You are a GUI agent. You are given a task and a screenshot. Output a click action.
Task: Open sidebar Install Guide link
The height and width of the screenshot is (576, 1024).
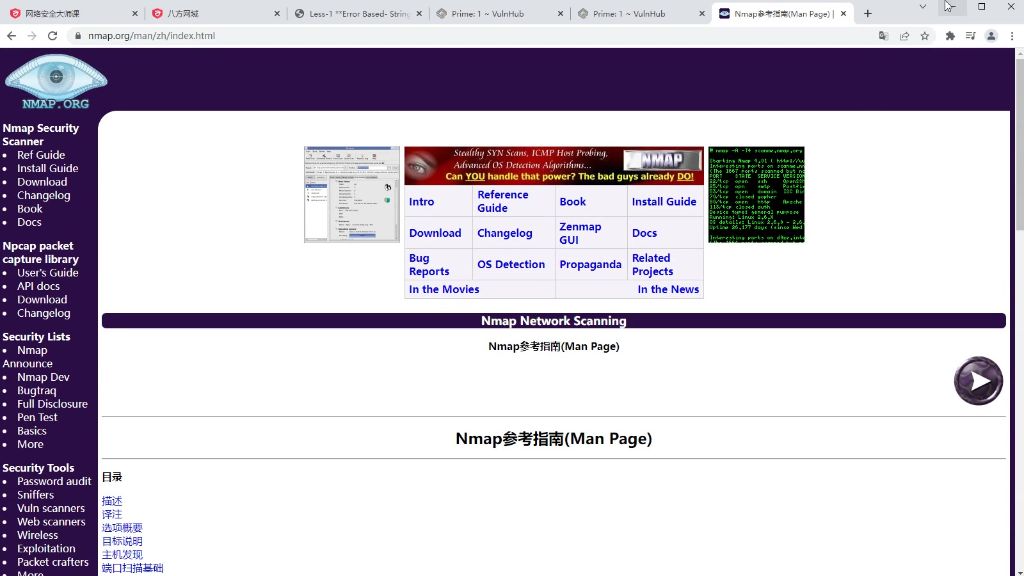(x=48, y=168)
